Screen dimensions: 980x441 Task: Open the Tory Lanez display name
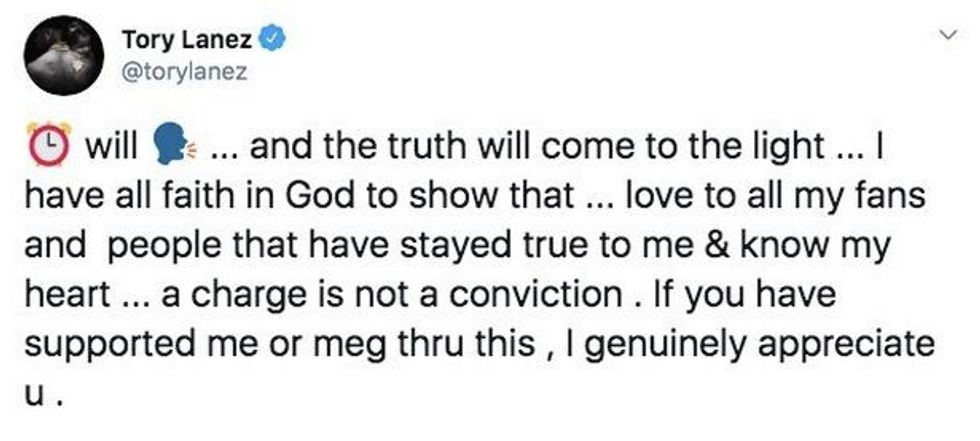[188, 40]
